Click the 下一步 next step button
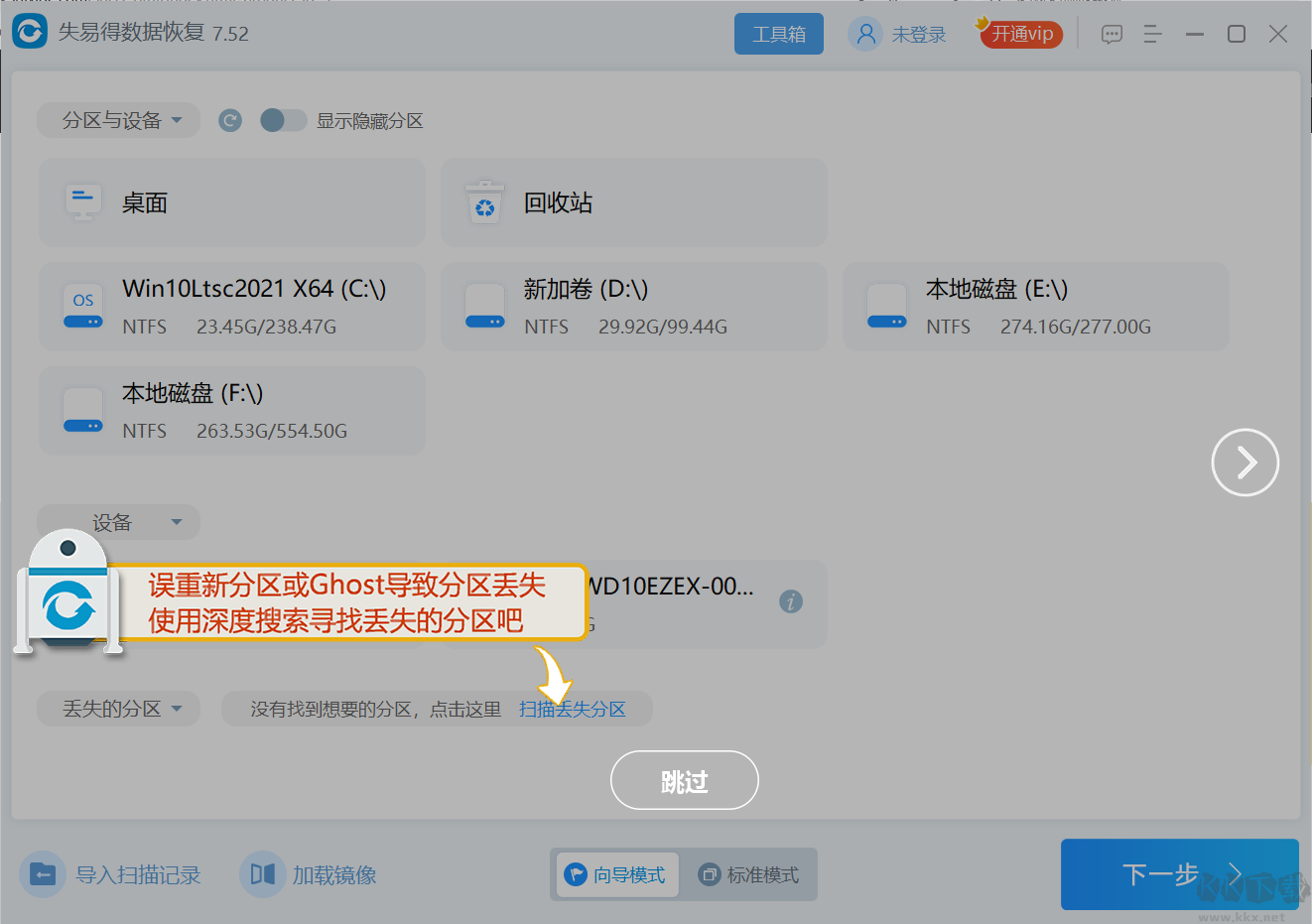 [1180, 874]
